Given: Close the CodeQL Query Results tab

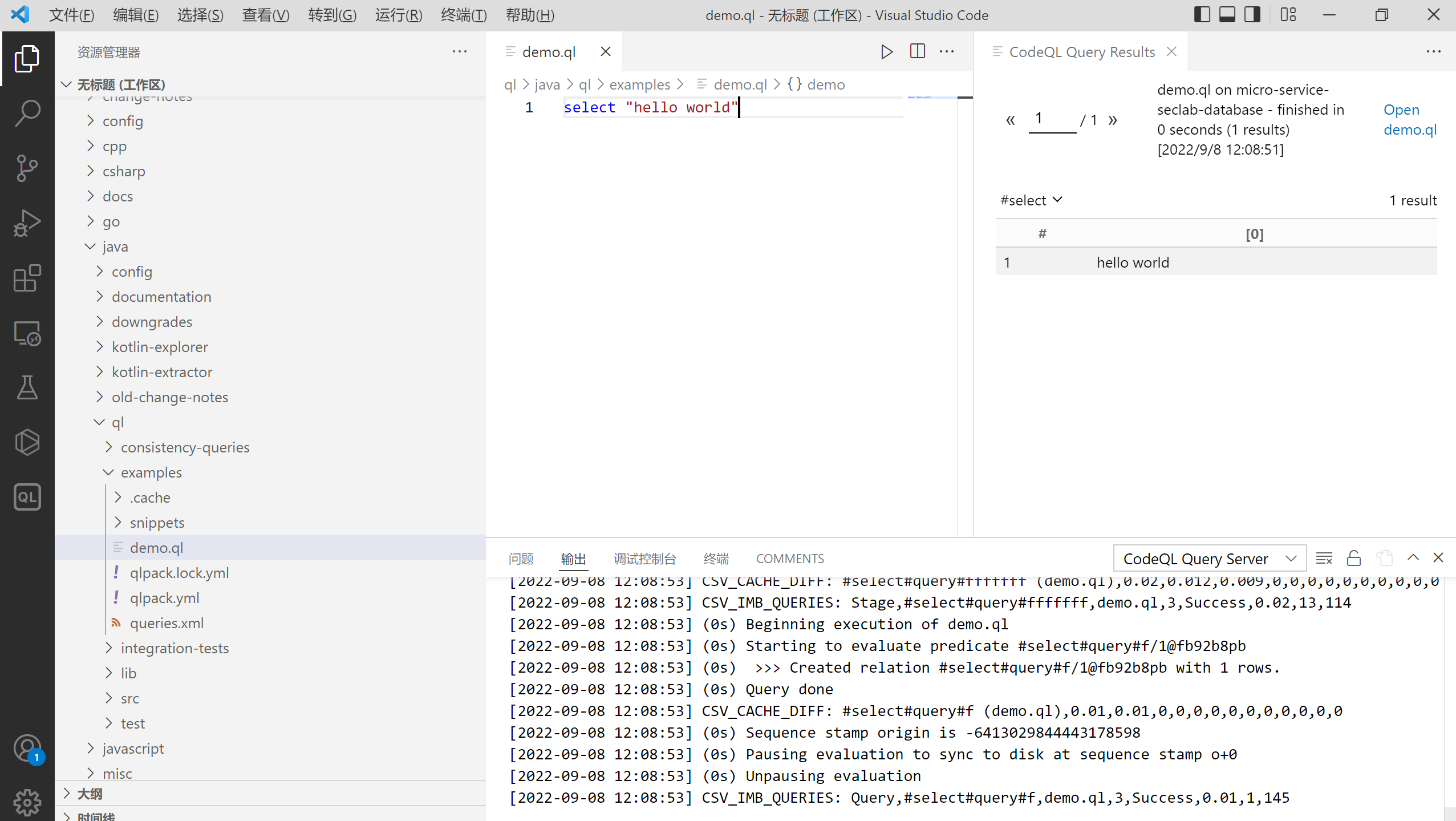Looking at the screenshot, I should (1171, 52).
